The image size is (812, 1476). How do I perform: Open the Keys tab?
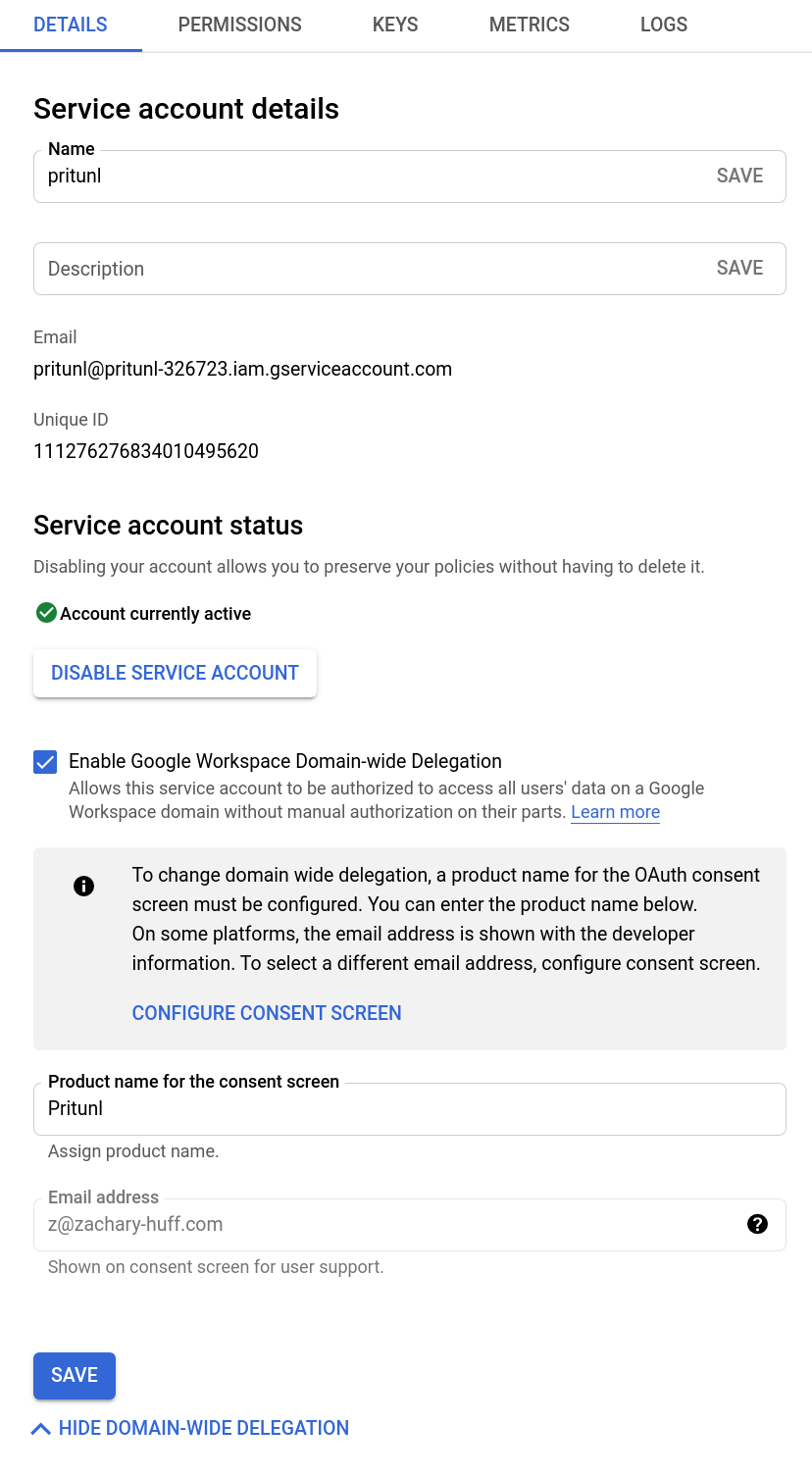pos(395,25)
